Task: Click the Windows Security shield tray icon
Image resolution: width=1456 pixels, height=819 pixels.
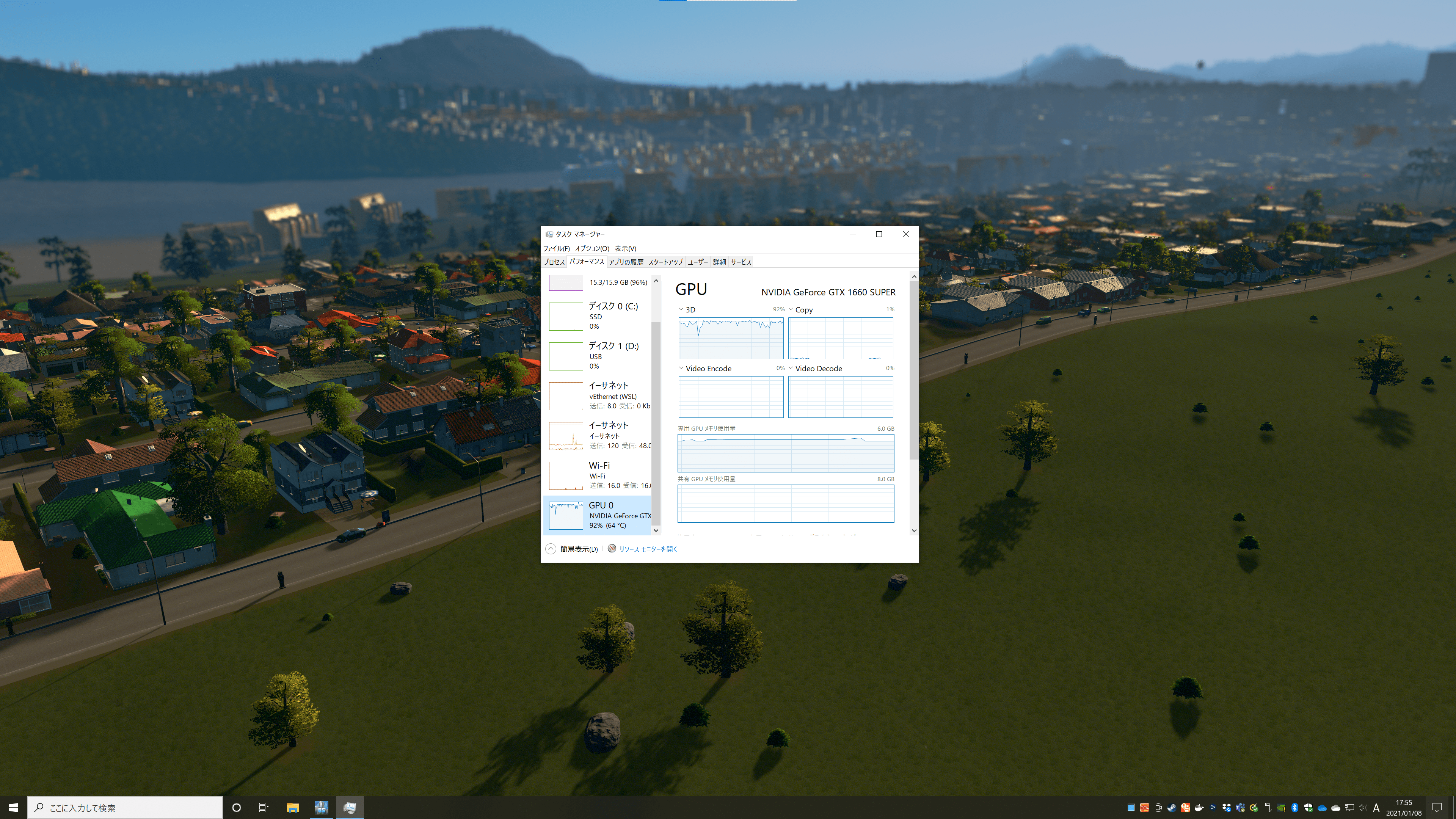Action: (1309, 808)
